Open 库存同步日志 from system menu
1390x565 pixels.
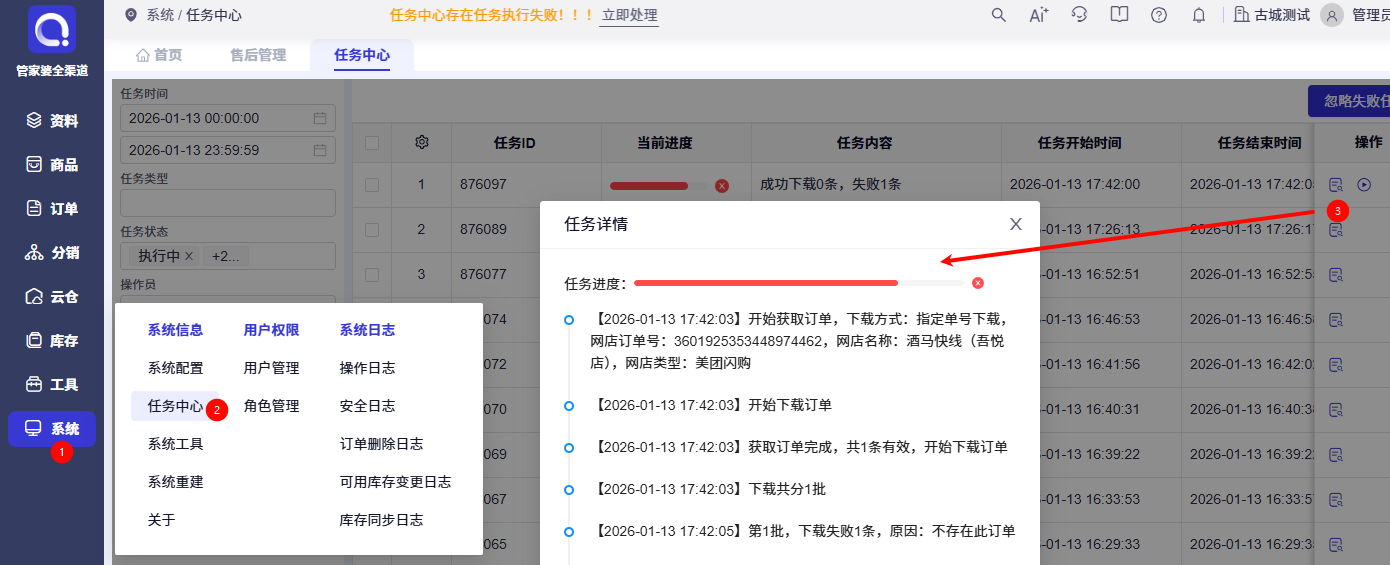pos(382,520)
